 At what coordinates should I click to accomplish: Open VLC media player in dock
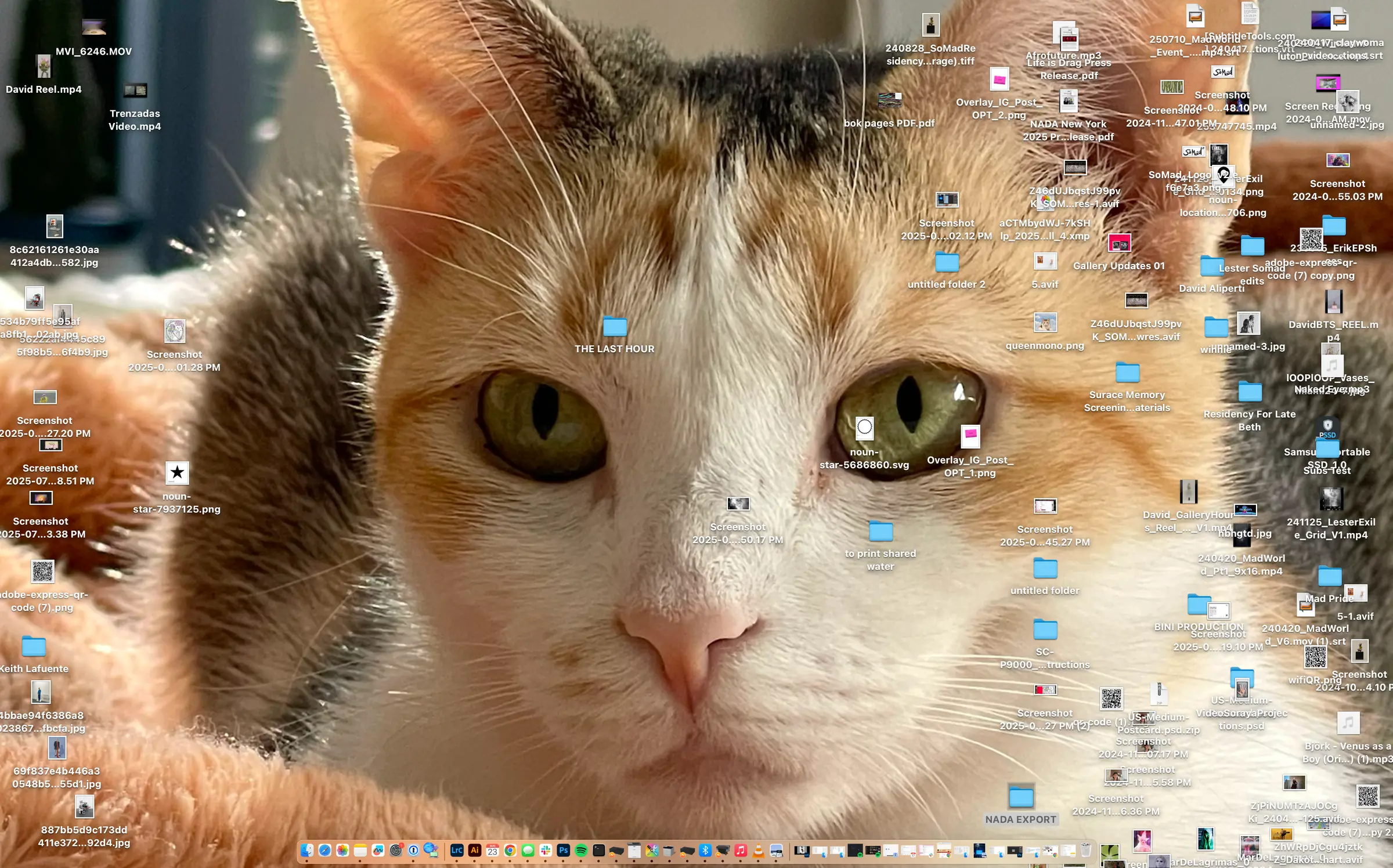click(x=758, y=851)
